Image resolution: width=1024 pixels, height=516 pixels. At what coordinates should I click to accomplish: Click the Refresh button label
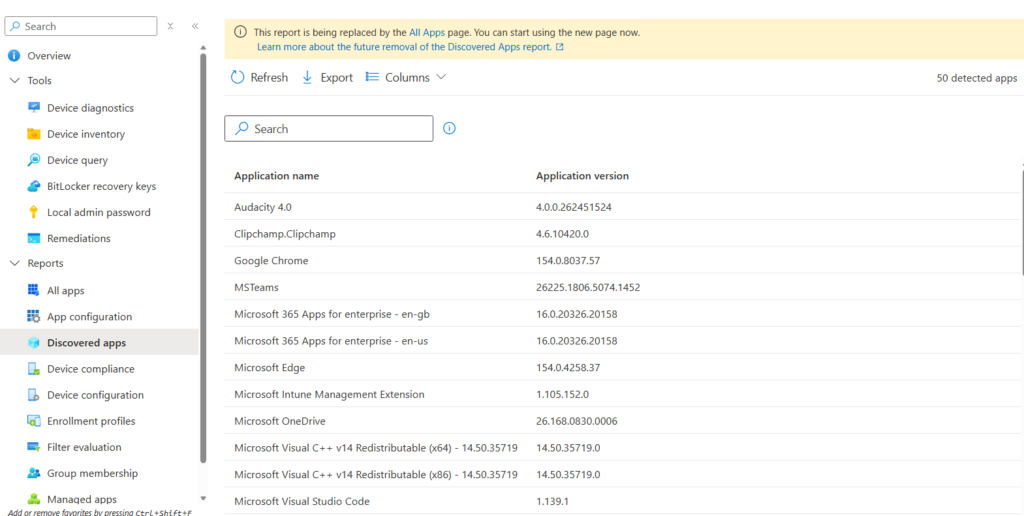point(269,78)
